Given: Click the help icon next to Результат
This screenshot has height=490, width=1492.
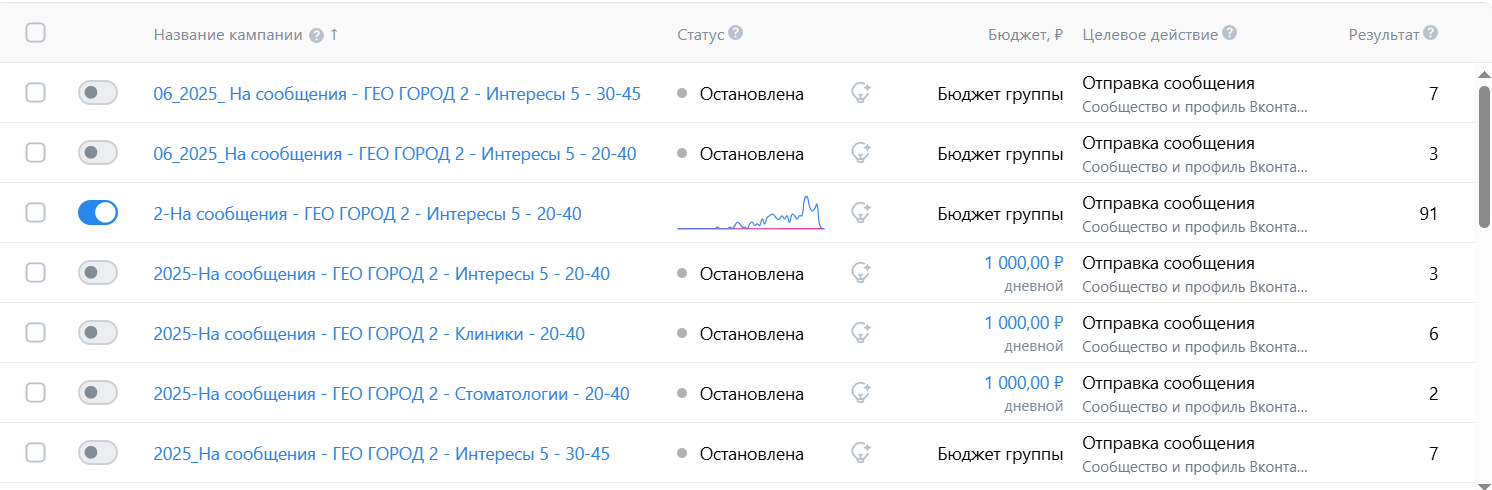Looking at the screenshot, I should pyautogui.click(x=1431, y=33).
